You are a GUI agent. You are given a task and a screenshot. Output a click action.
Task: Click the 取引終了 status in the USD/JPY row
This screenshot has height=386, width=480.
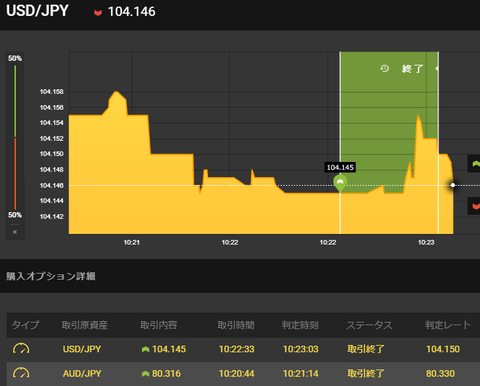366,349
